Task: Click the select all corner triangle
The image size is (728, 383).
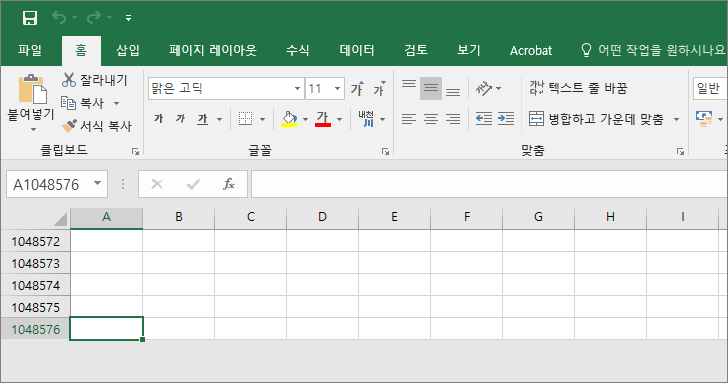Action: 60,219
